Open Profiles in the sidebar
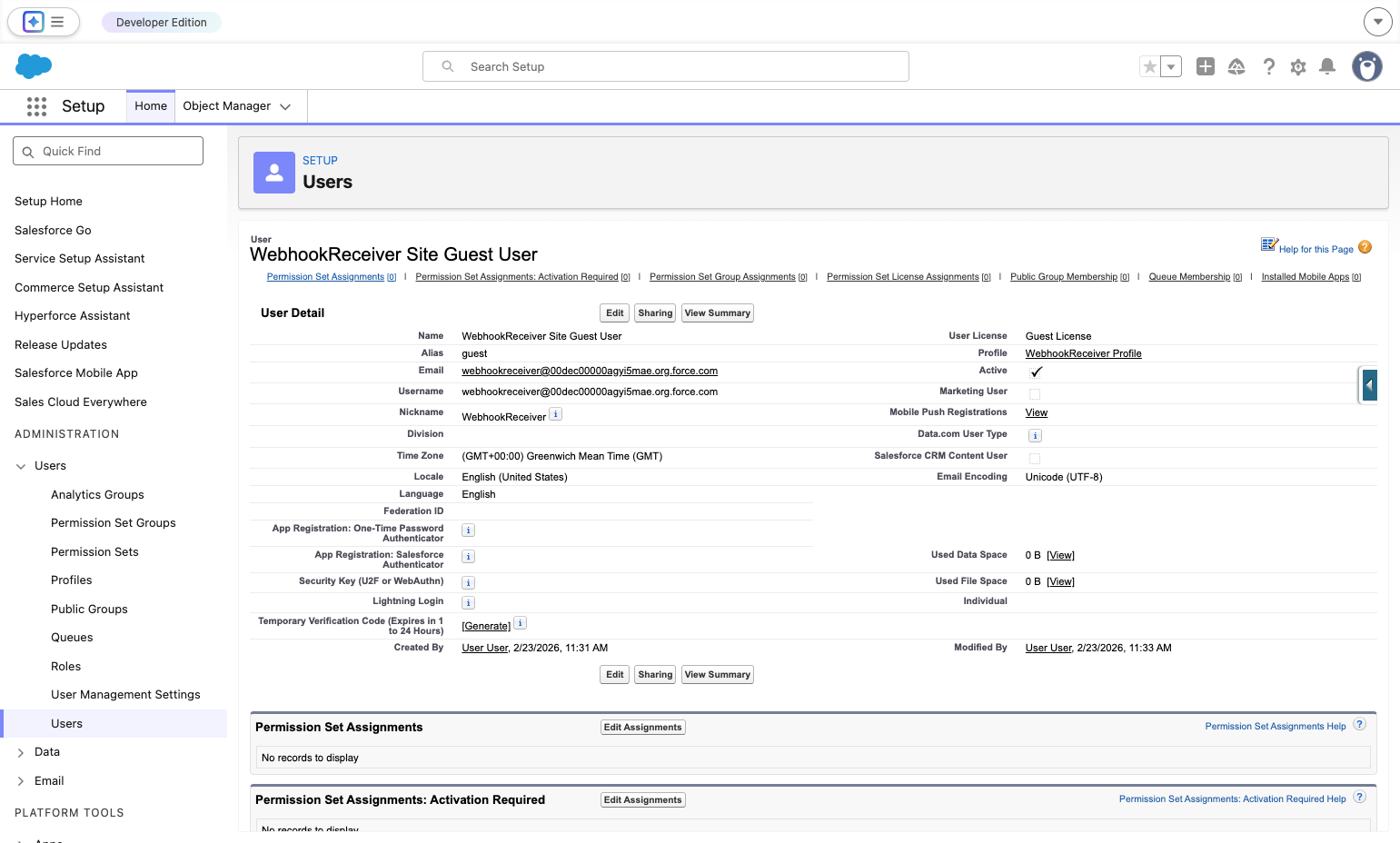 coord(72,580)
